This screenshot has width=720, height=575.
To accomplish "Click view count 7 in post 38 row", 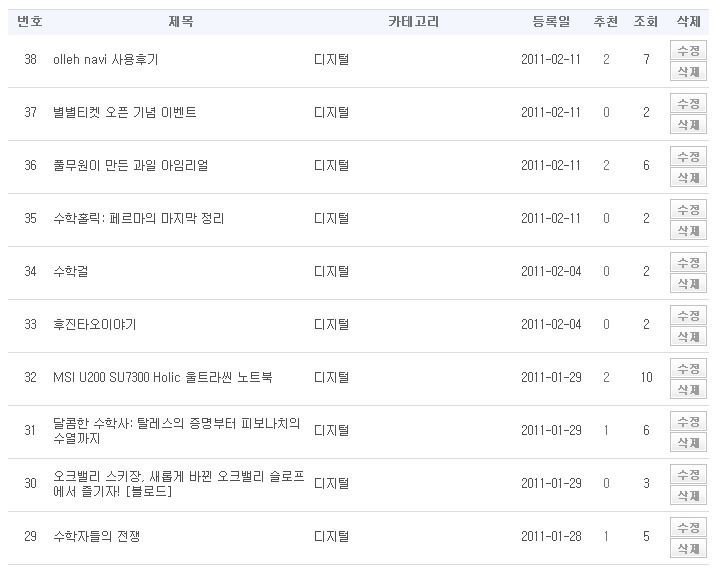I will [646, 59].
